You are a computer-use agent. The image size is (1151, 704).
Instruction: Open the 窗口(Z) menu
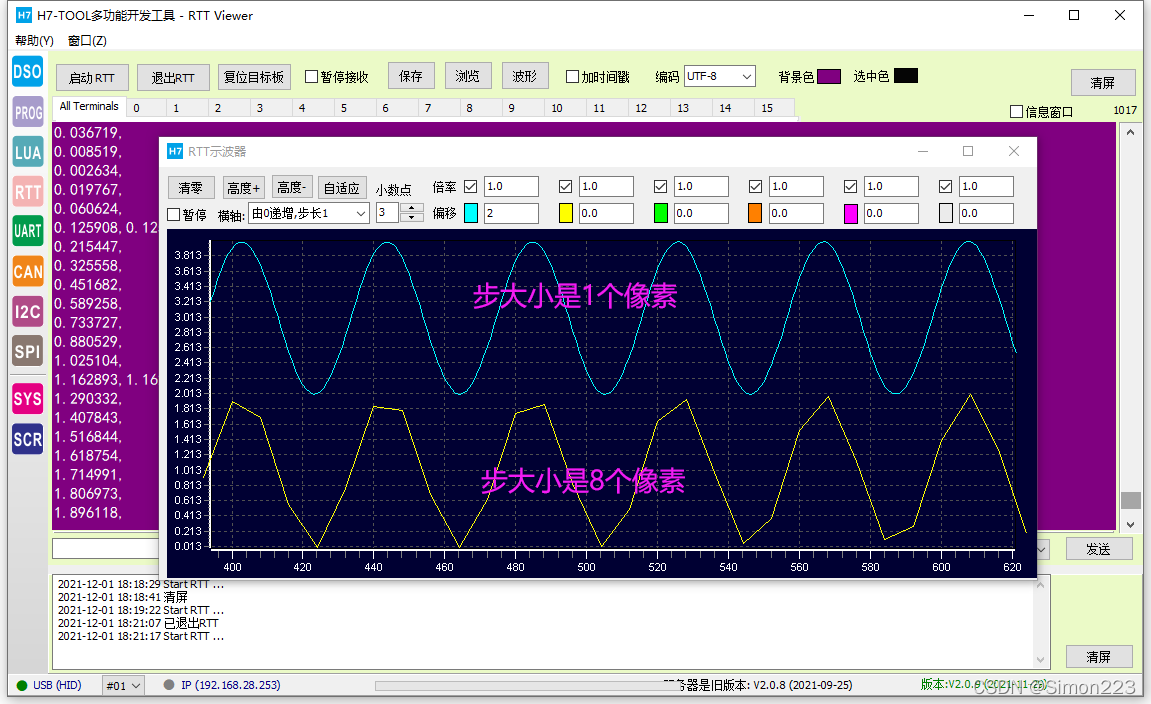[87, 40]
